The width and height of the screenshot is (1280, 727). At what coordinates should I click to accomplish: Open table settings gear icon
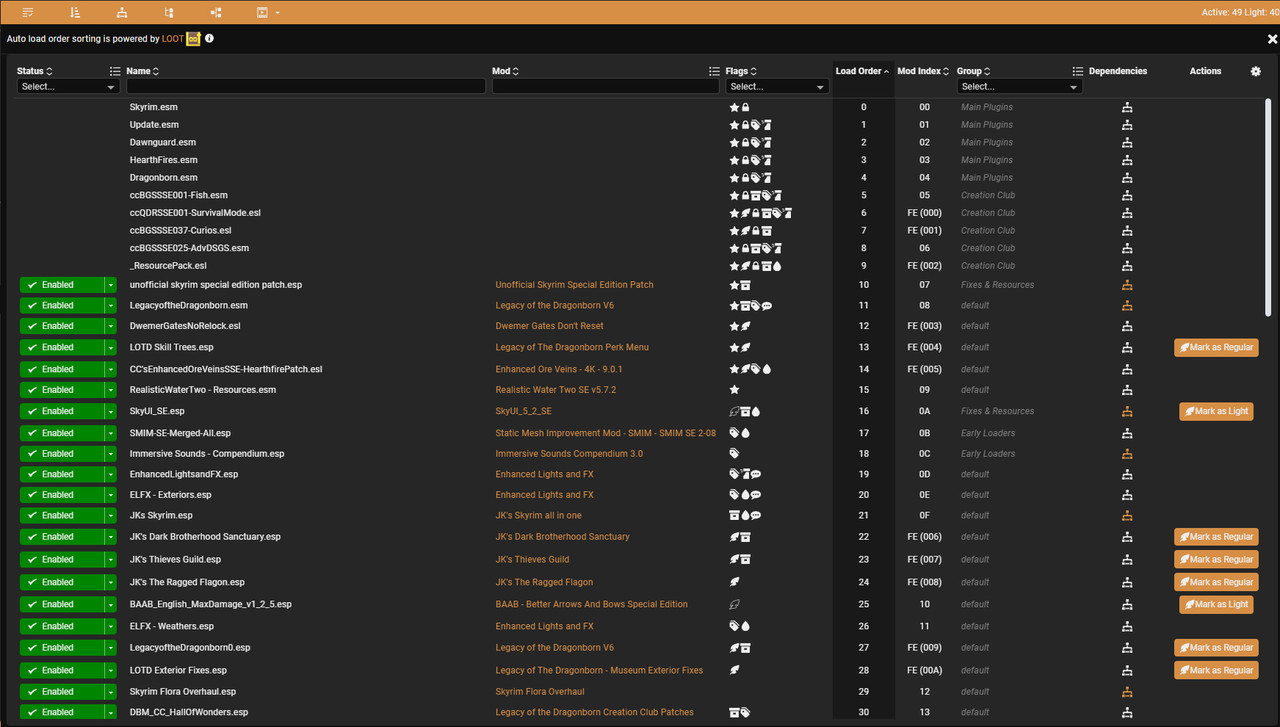pyautogui.click(x=1256, y=71)
